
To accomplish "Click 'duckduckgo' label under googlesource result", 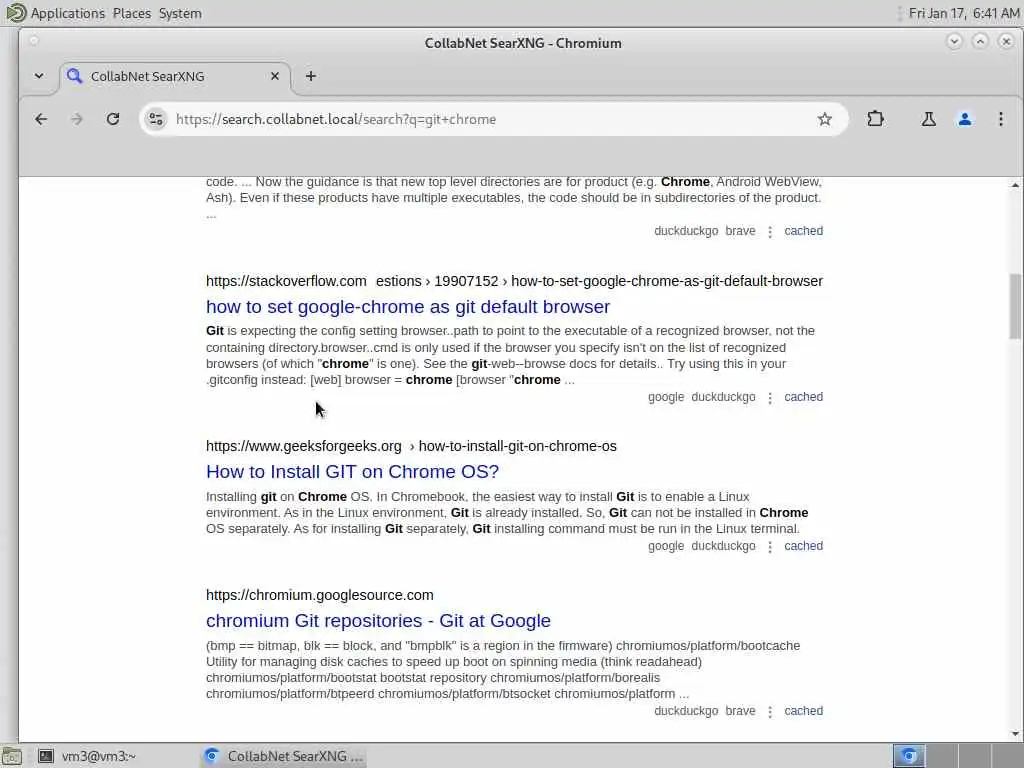I will tap(686, 711).
